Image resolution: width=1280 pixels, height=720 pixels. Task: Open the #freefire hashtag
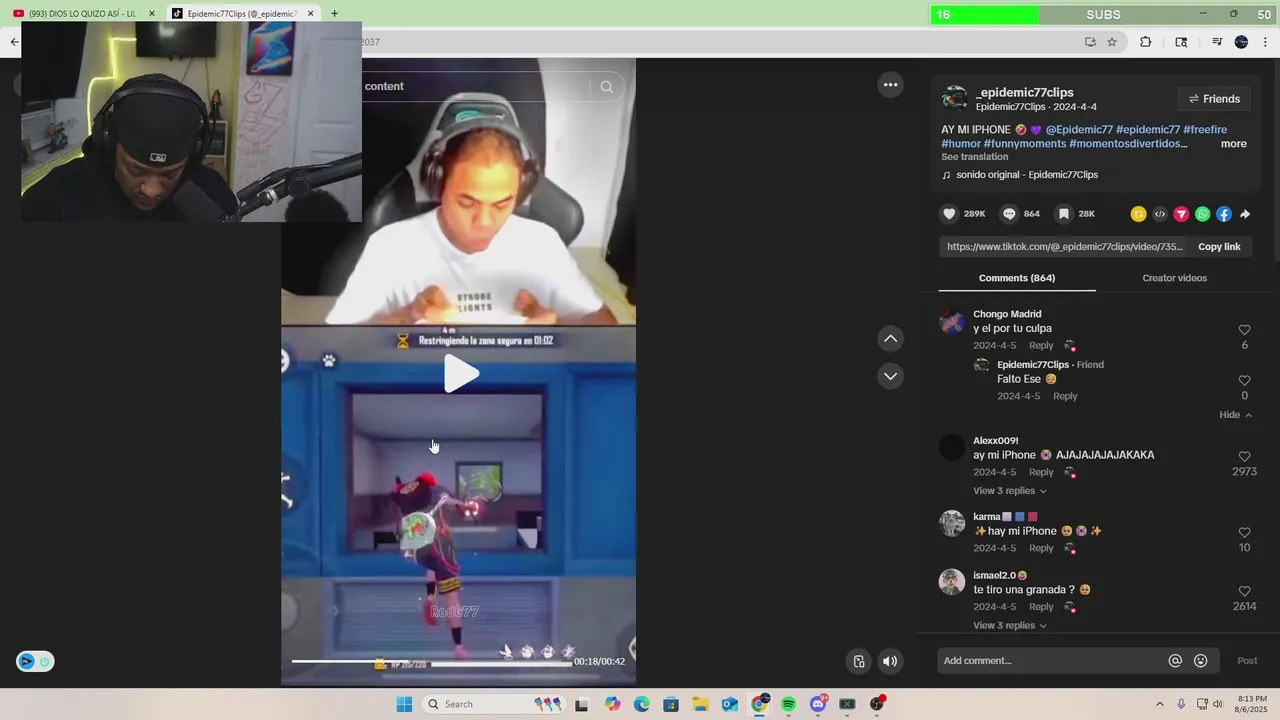pos(1205,130)
